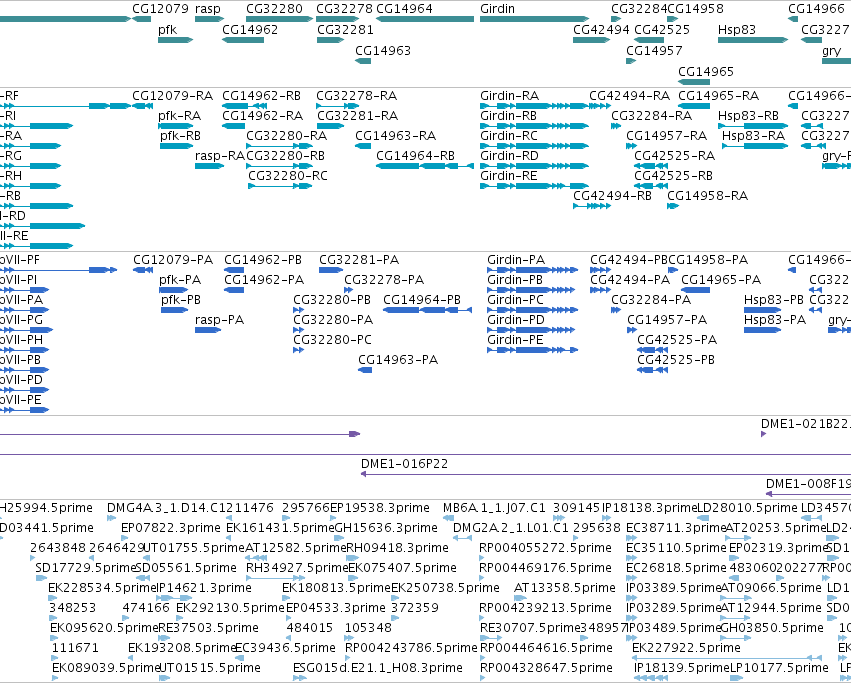Select transcript Girdin-RD

pyautogui.click(x=534, y=166)
